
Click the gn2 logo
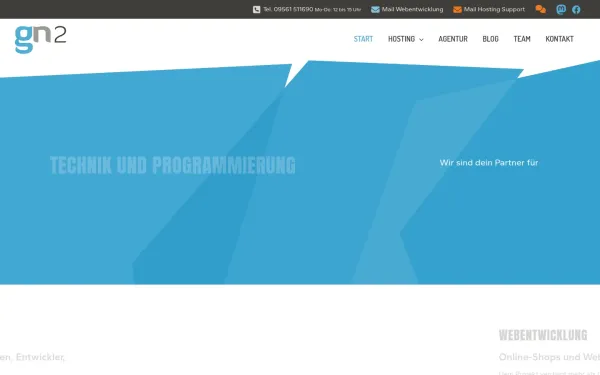coord(41,39)
